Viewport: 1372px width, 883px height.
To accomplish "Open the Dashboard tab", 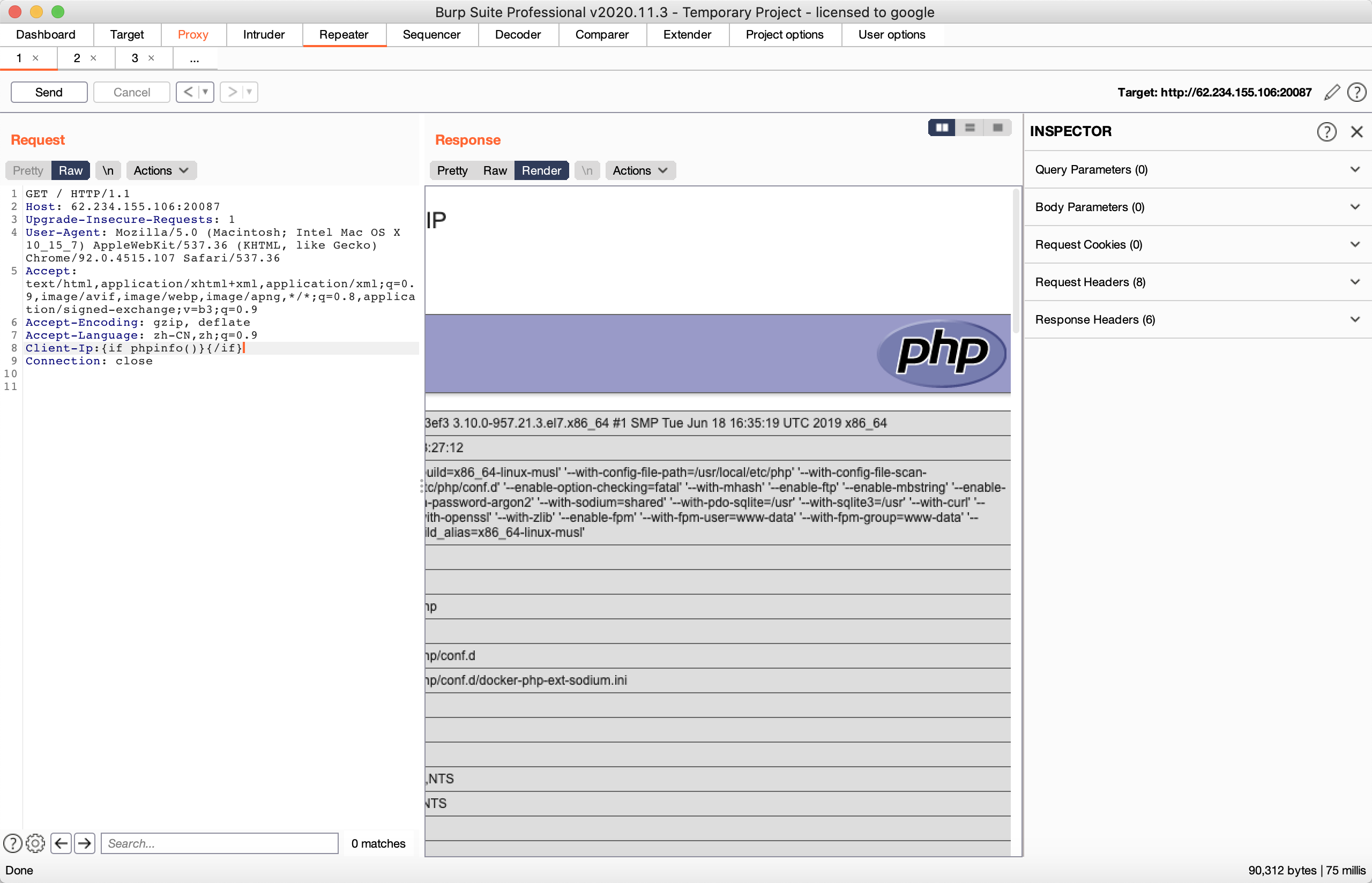I will 46,34.
